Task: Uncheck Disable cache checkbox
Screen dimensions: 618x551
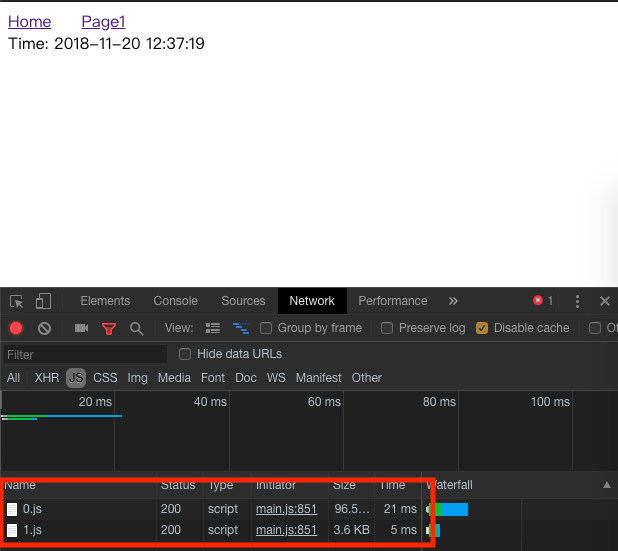Action: pos(482,328)
